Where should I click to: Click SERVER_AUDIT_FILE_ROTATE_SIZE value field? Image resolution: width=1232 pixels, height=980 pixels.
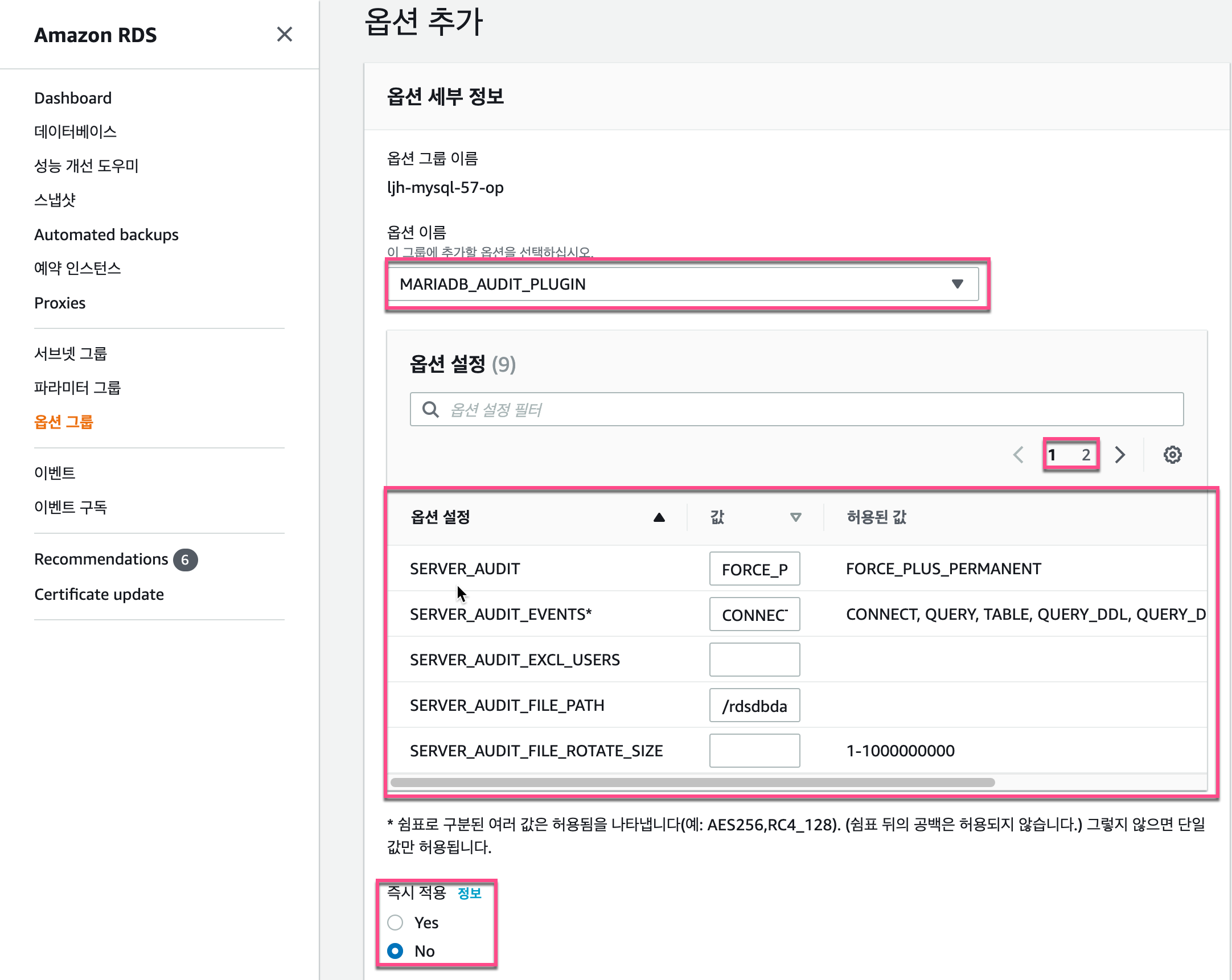[754, 751]
